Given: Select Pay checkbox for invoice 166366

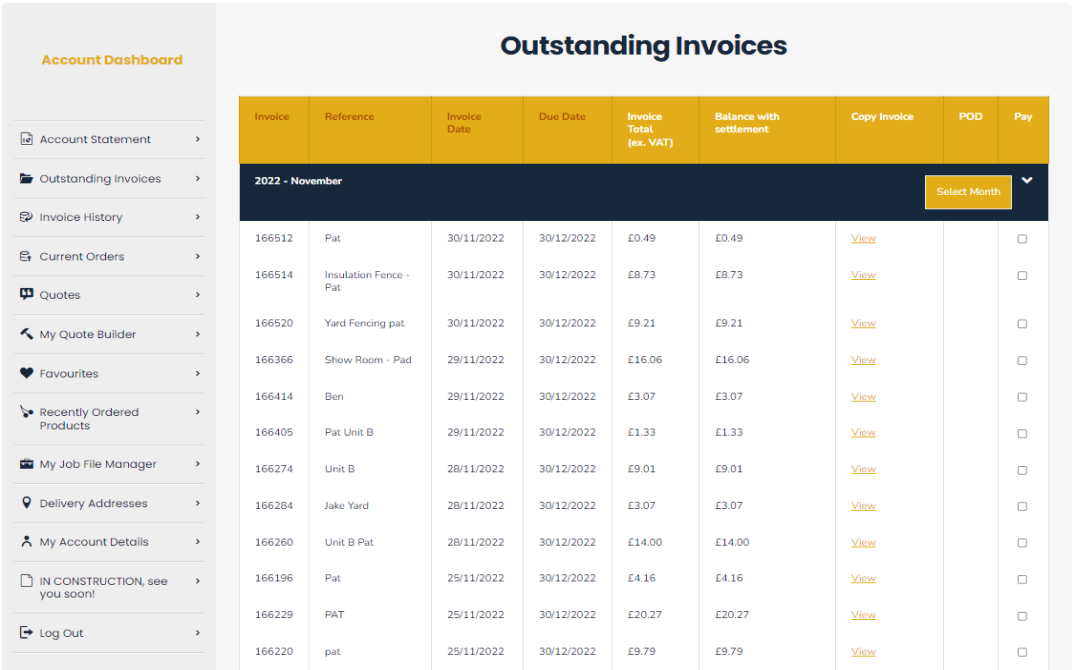Looking at the screenshot, I should 1022,360.
